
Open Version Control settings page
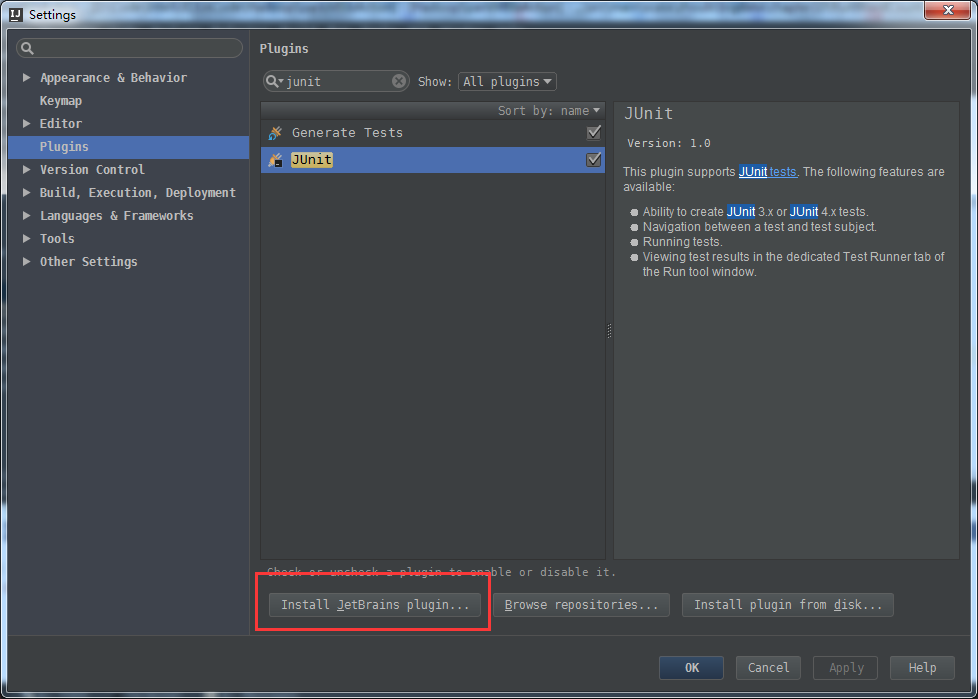[92, 170]
